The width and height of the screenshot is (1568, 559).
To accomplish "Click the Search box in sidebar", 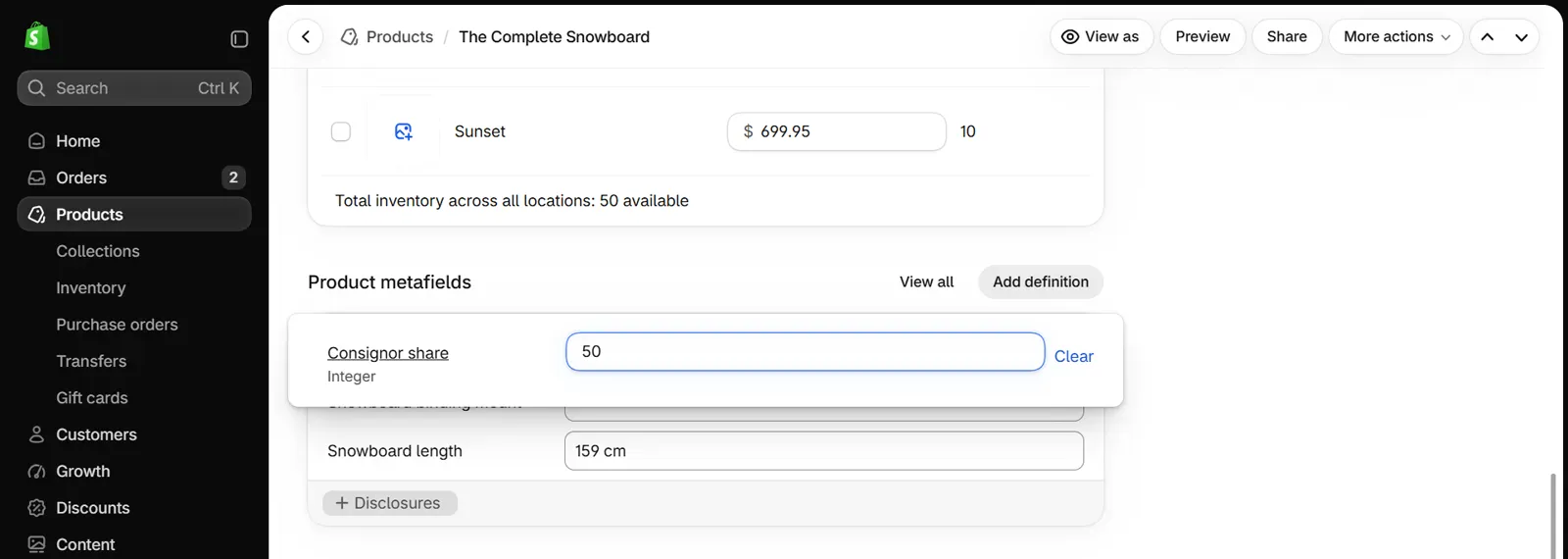I will pyautogui.click(x=134, y=88).
